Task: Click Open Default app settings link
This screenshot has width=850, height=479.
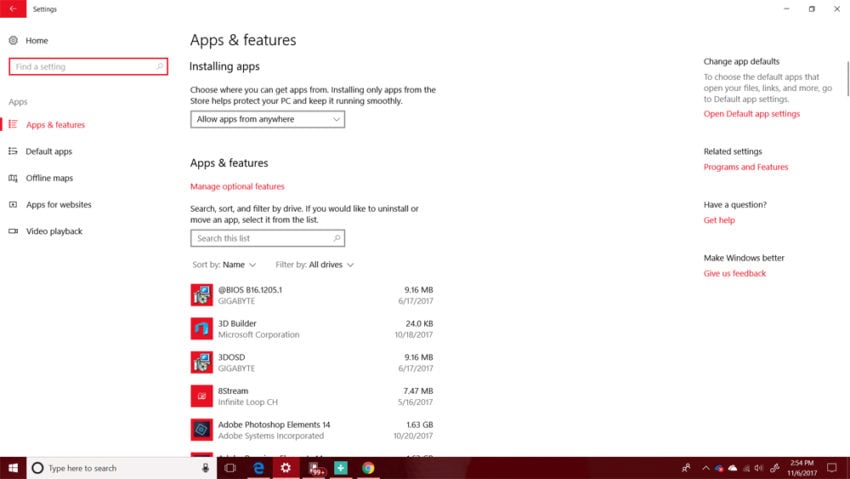Action: tap(751, 114)
